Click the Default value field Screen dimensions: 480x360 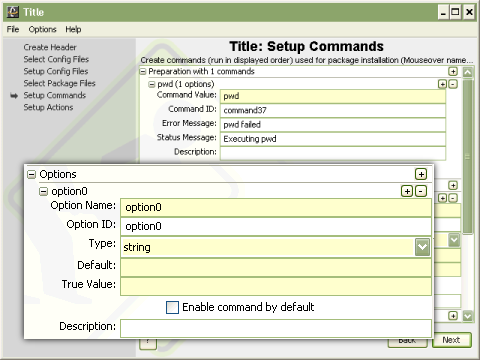click(276, 267)
